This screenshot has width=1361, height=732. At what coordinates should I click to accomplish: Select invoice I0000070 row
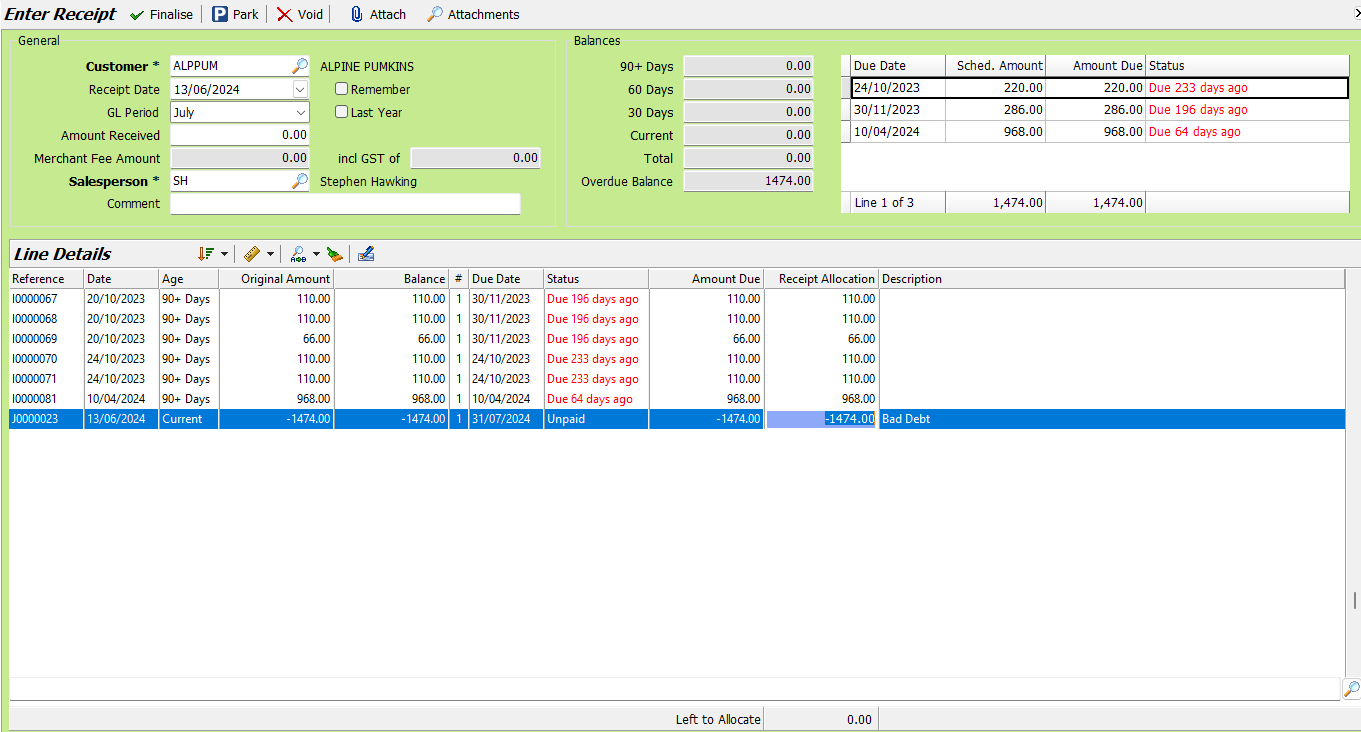point(677,359)
